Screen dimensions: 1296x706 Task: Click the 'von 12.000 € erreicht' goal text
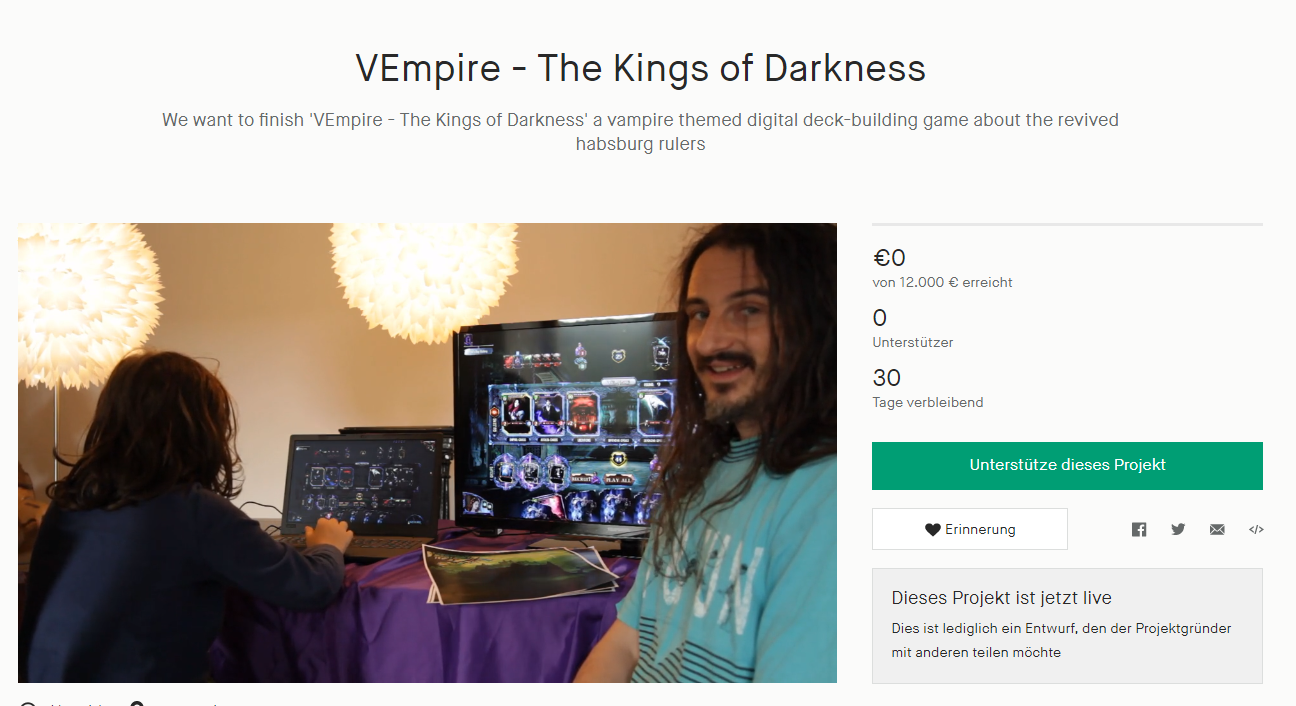[x=942, y=283]
